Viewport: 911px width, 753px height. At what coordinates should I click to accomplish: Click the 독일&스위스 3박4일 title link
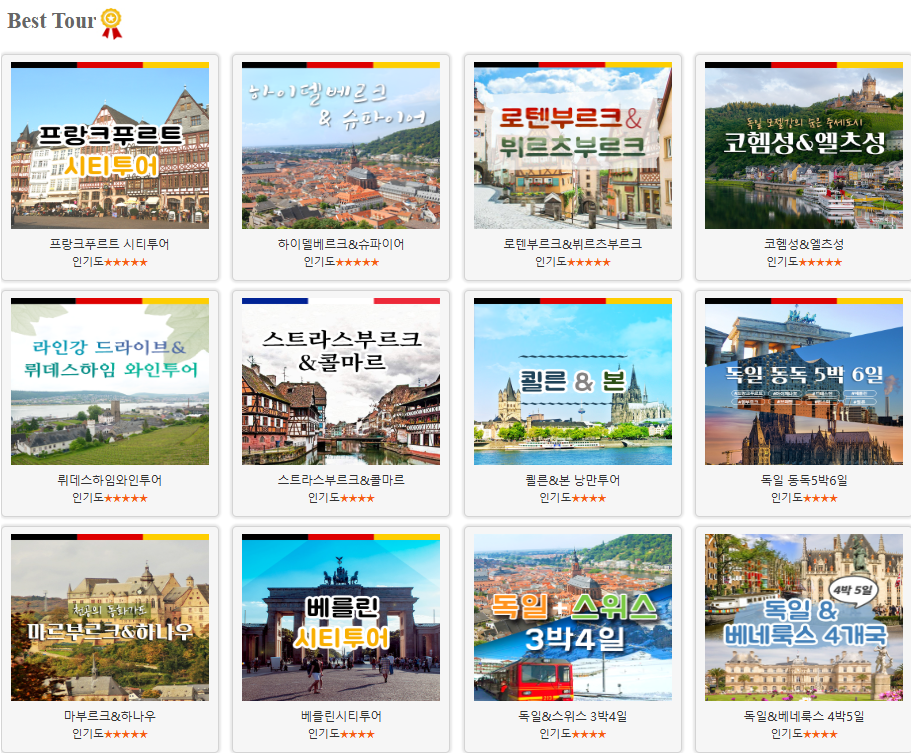[x=573, y=716]
